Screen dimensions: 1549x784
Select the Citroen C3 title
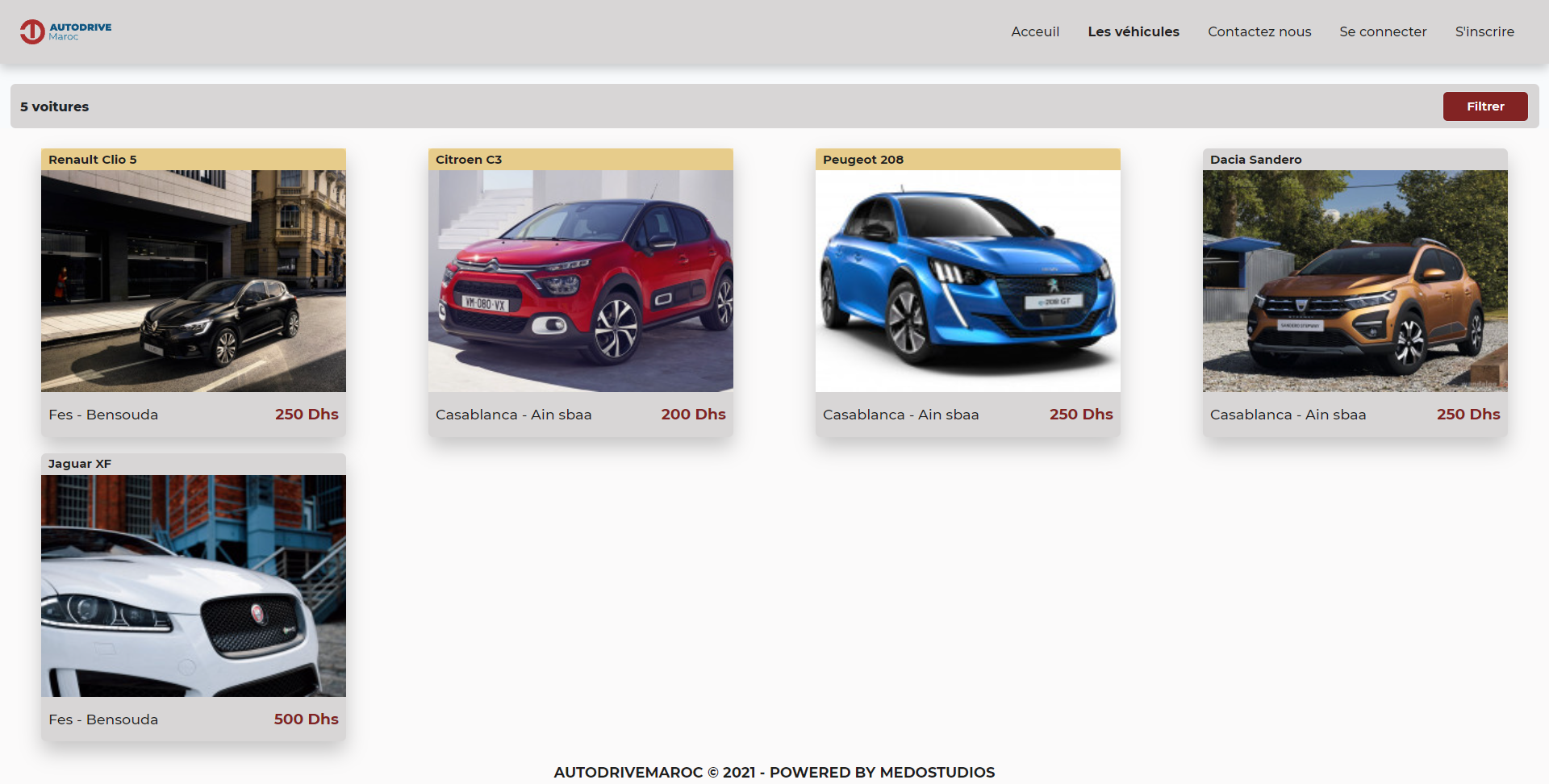tap(469, 160)
